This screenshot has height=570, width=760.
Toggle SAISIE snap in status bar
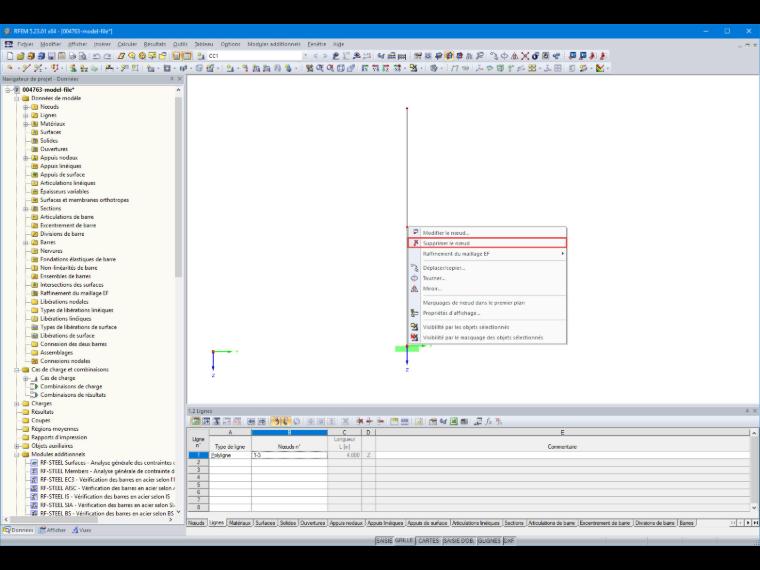point(384,540)
